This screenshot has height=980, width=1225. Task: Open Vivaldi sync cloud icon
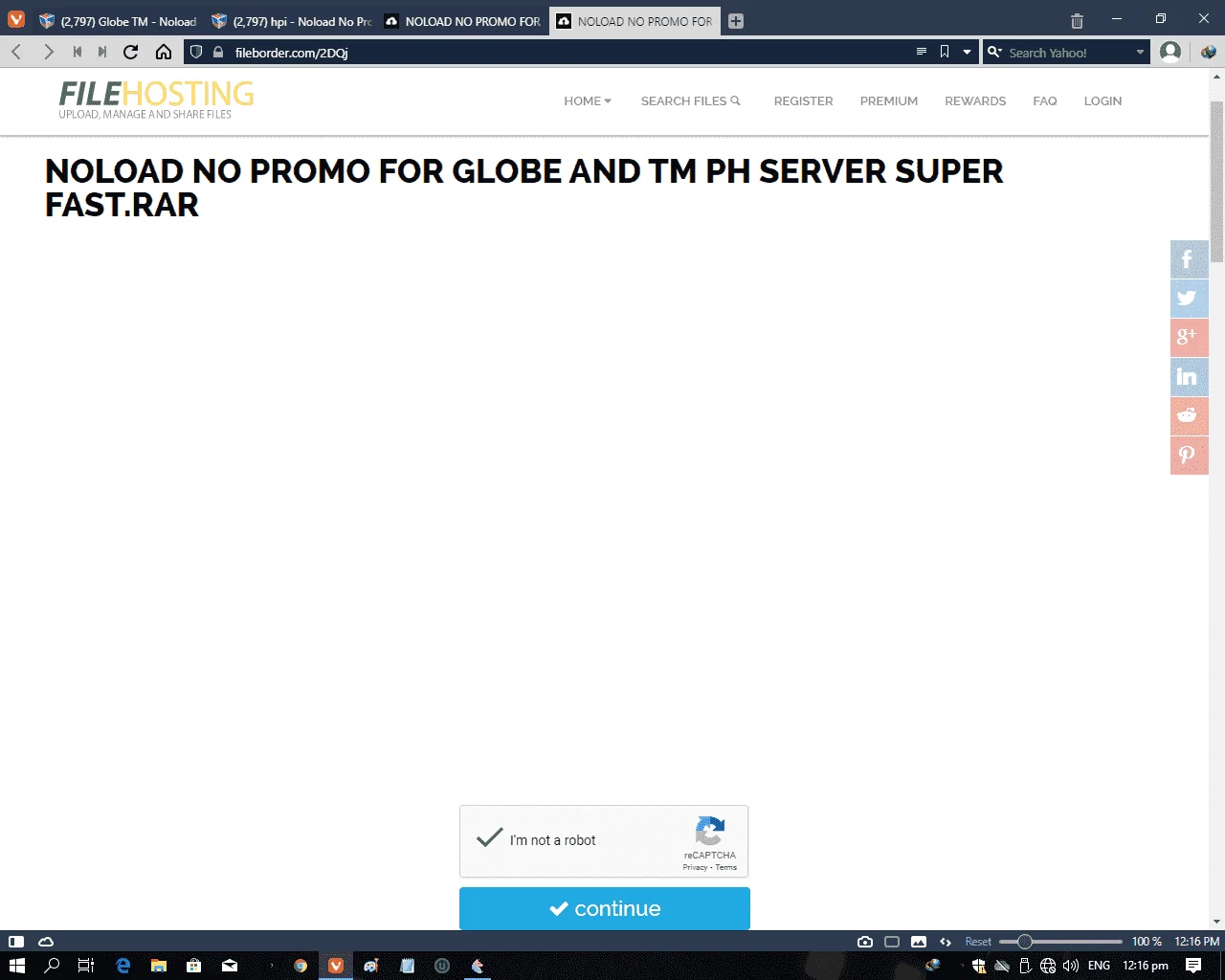pyautogui.click(x=45, y=942)
